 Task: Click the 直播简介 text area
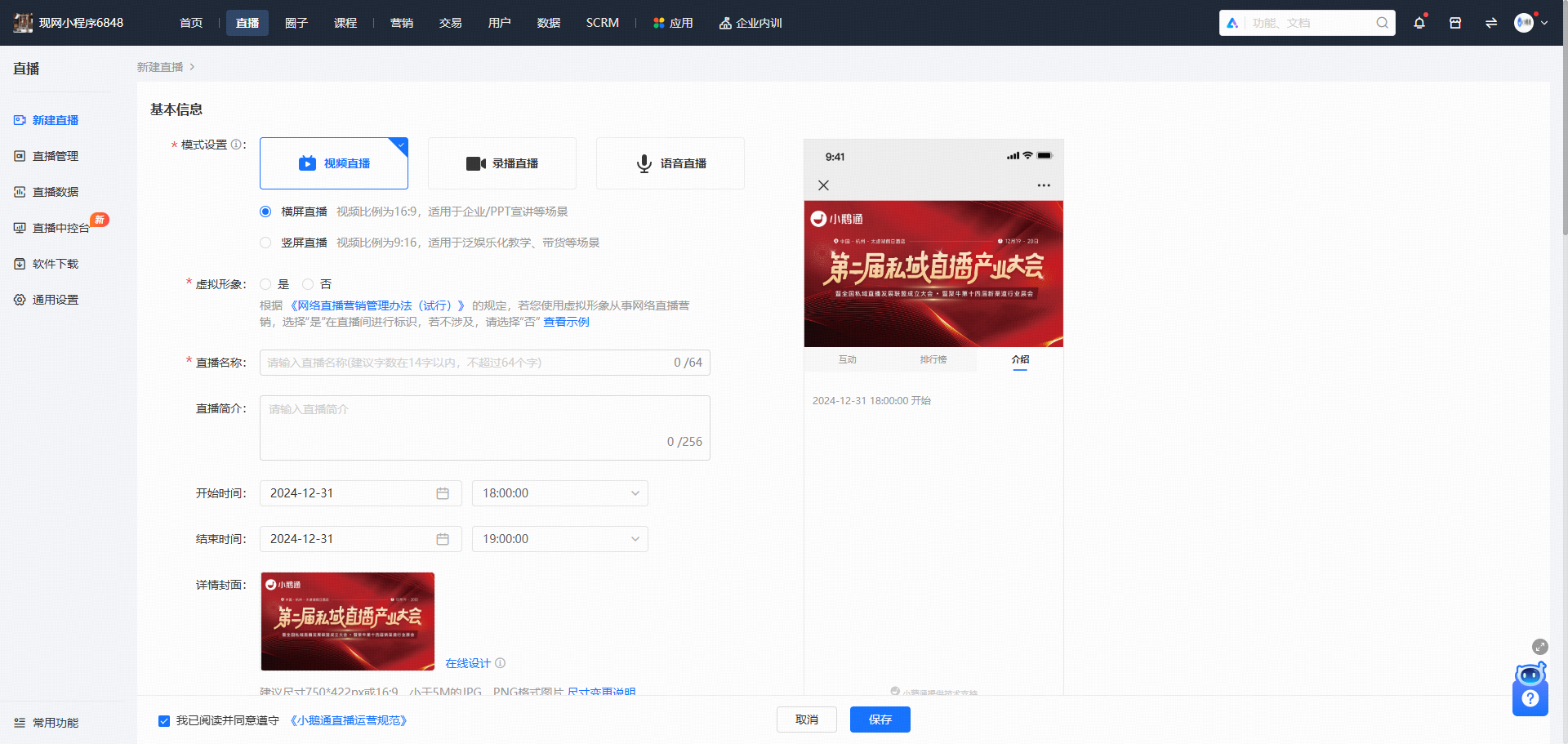coord(485,428)
